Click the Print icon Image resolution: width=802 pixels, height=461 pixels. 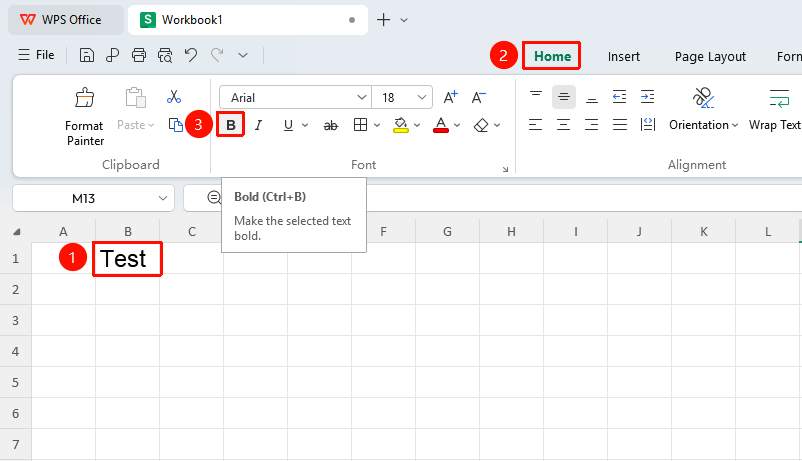pyautogui.click(x=139, y=55)
